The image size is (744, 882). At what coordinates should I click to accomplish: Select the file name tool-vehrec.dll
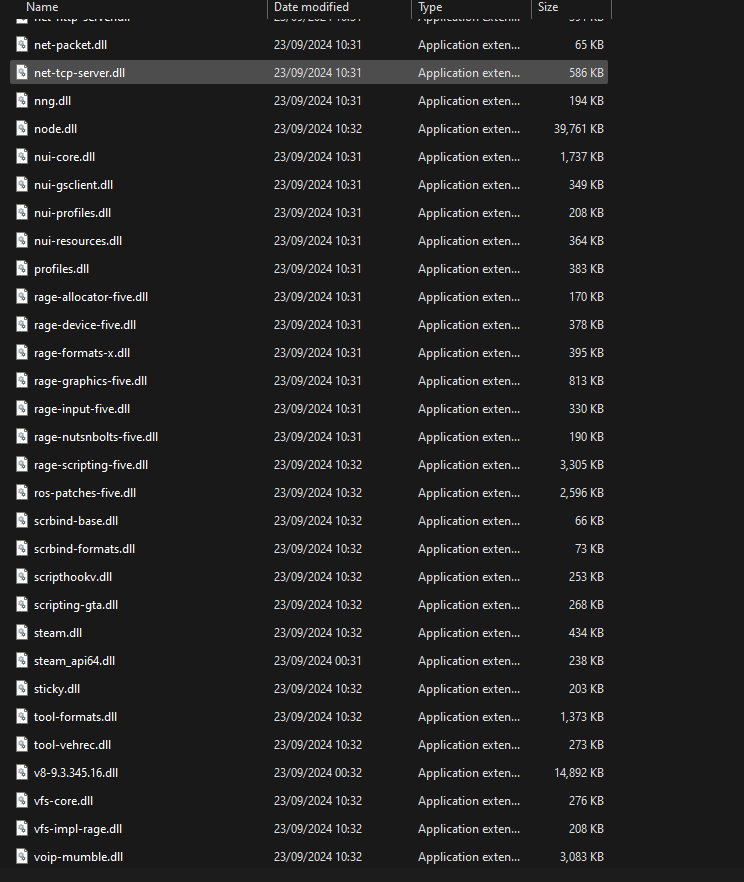point(73,745)
